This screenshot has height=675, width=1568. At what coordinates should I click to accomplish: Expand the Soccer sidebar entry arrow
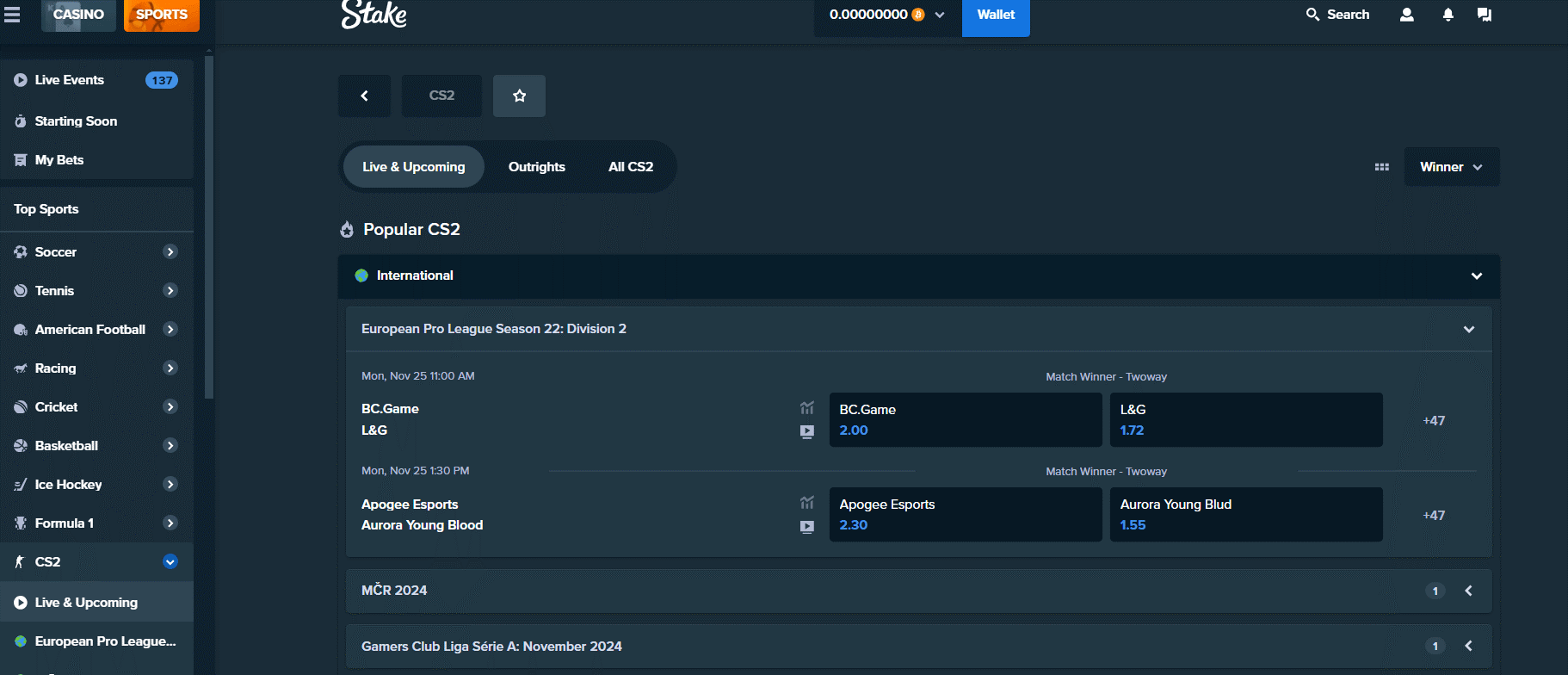pyautogui.click(x=170, y=252)
